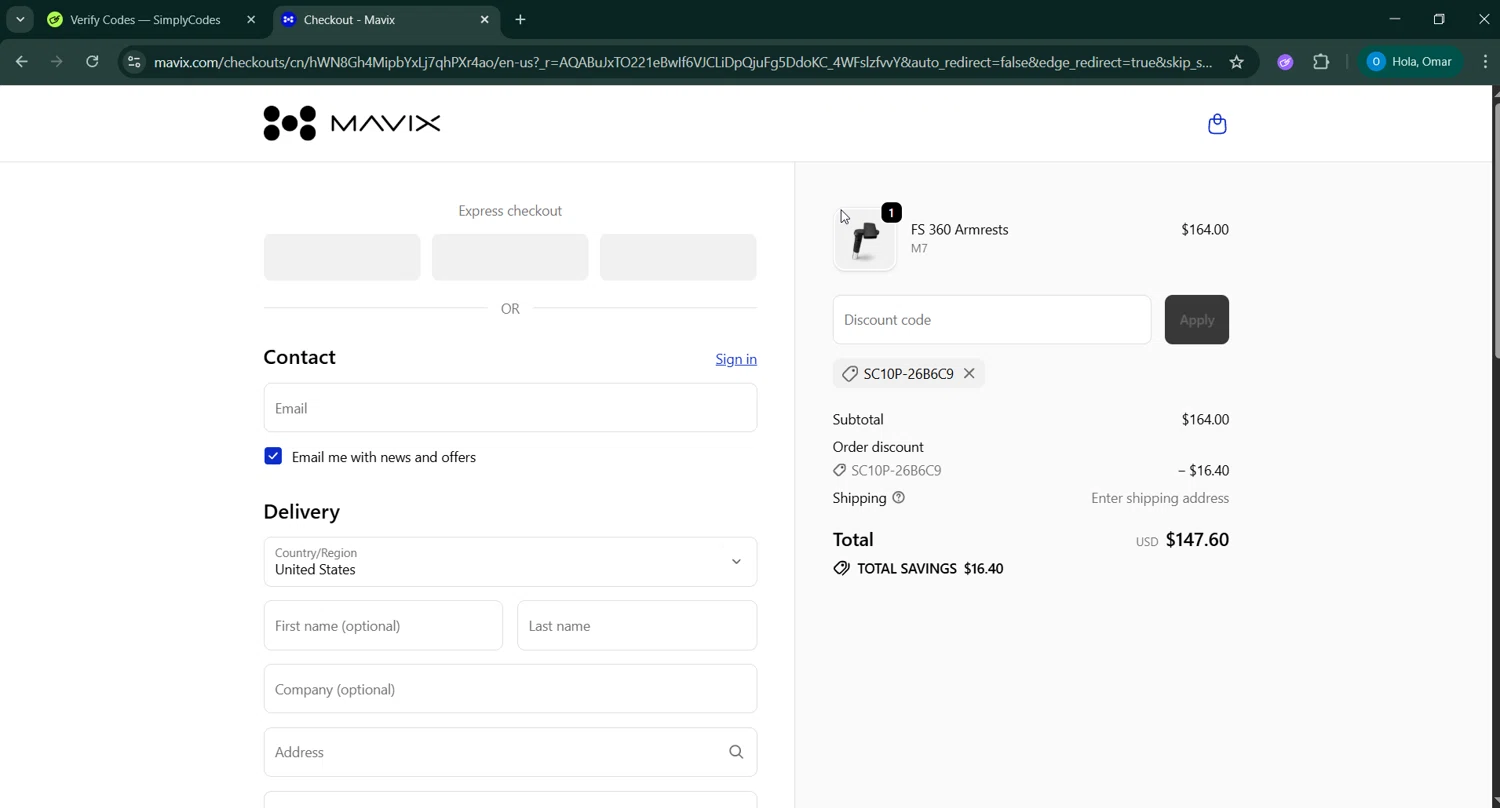Screen dimensions: 1500x808
Task: Switch to the Checkout Mavix tab
Action: pos(385,19)
